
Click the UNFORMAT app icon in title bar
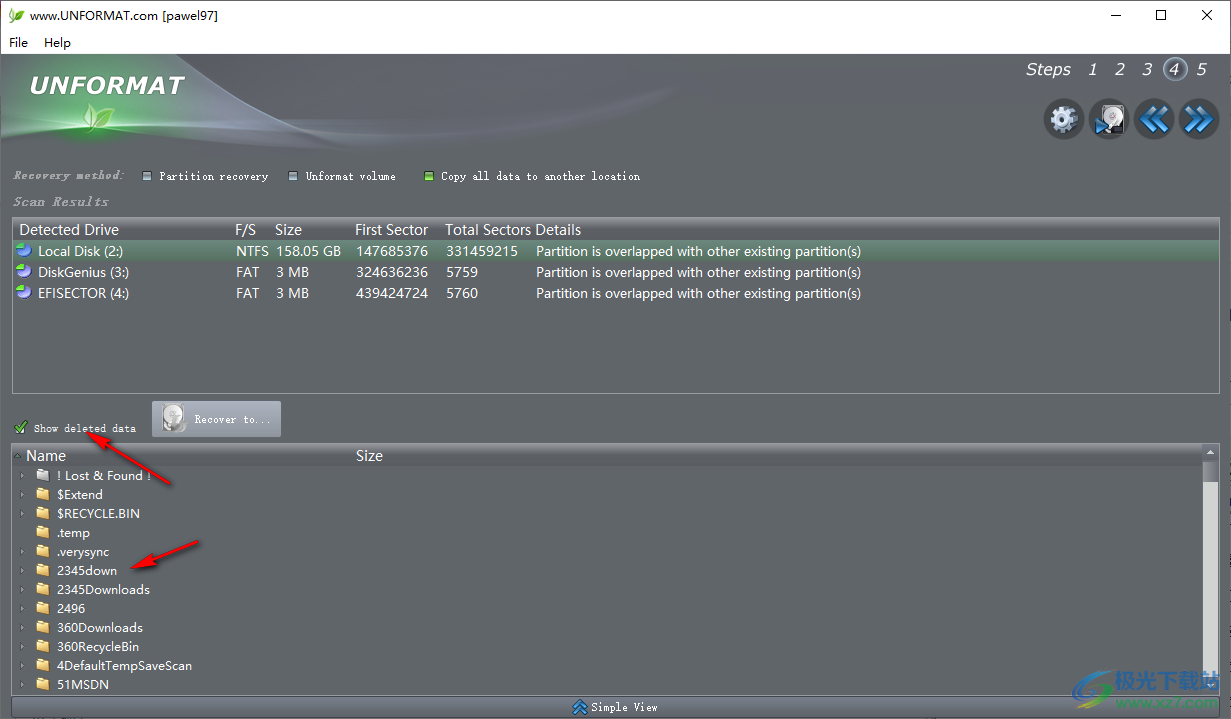coord(15,15)
